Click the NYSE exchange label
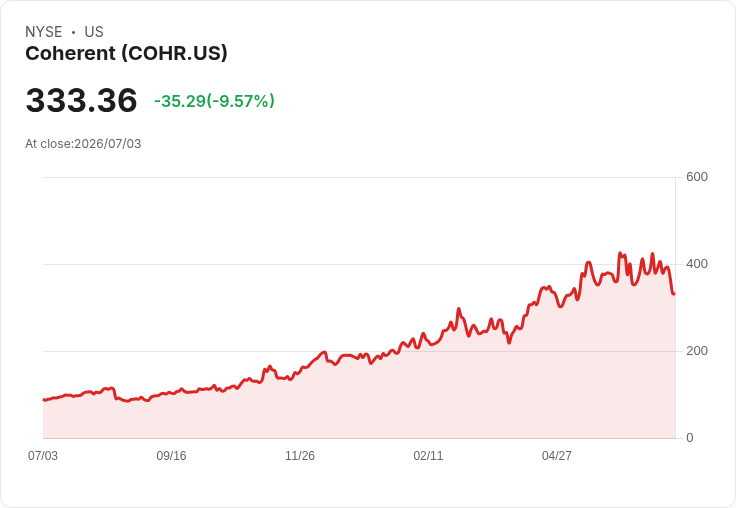 [44, 32]
